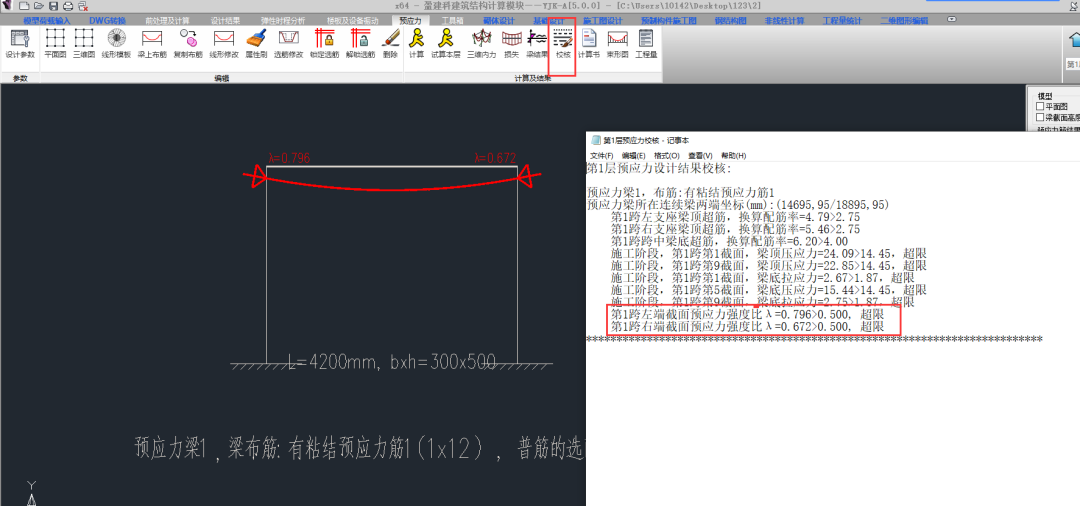Select the 三维图 3D view icon
1080x506 pixels.
(x=84, y=43)
